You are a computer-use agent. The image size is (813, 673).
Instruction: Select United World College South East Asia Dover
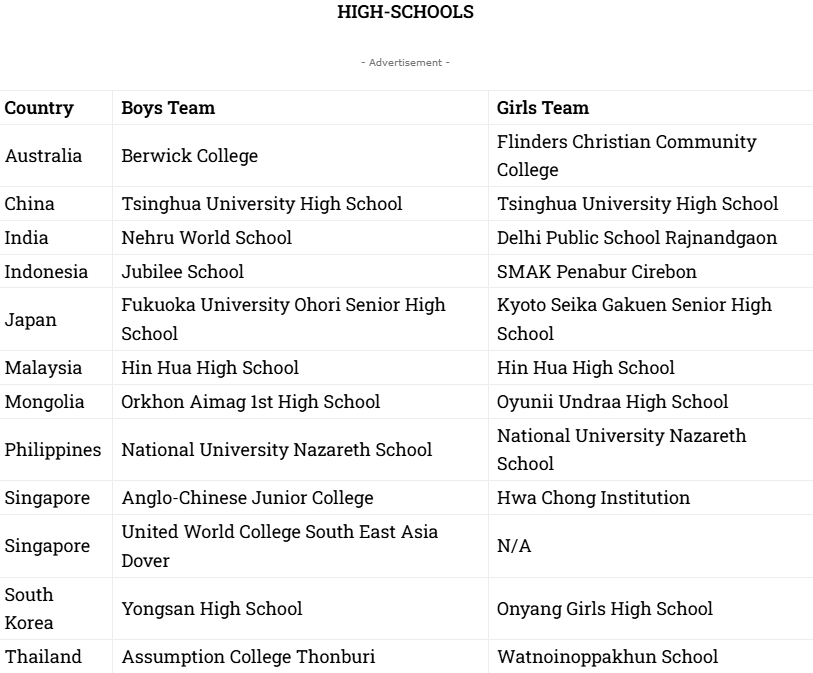[x=280, y=546]
